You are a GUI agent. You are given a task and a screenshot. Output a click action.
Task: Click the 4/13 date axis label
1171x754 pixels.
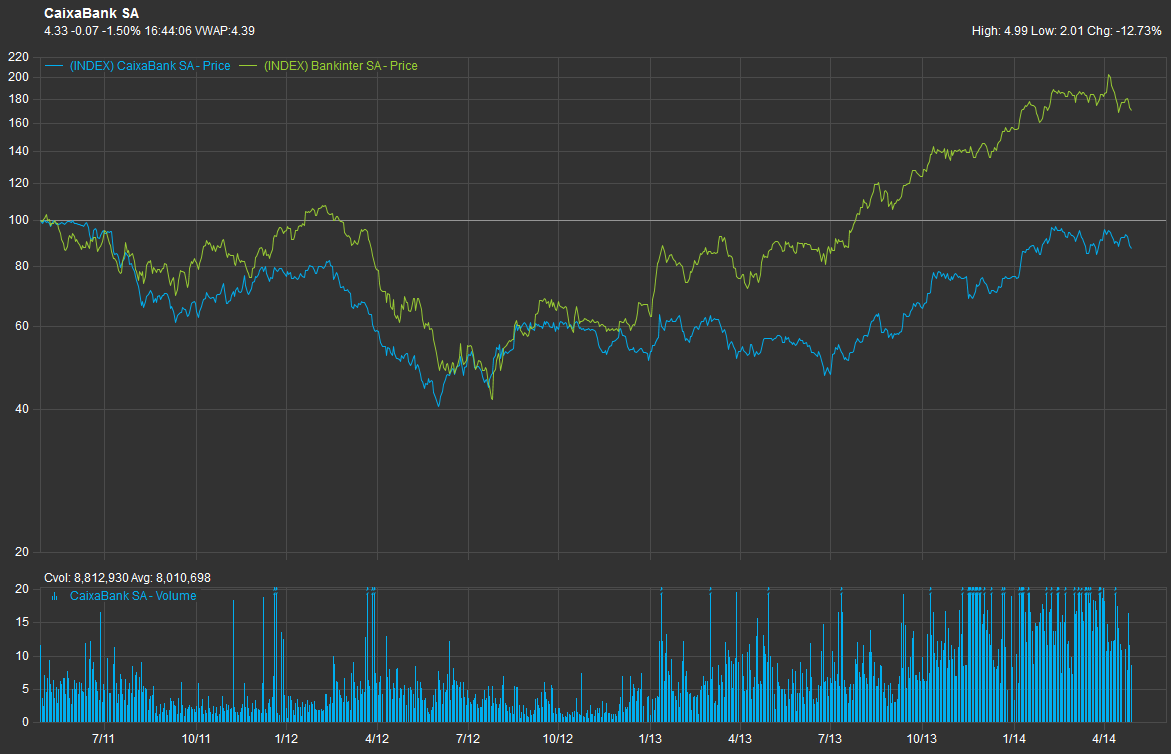pyautogui.click(x=739, y=738)
